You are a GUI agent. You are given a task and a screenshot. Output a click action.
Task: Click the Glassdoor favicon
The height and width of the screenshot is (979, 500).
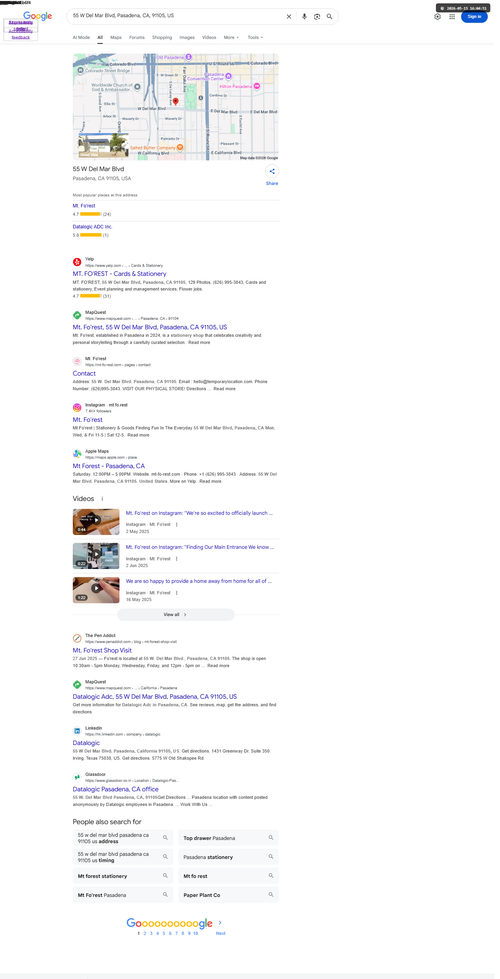tap(77, 777)
